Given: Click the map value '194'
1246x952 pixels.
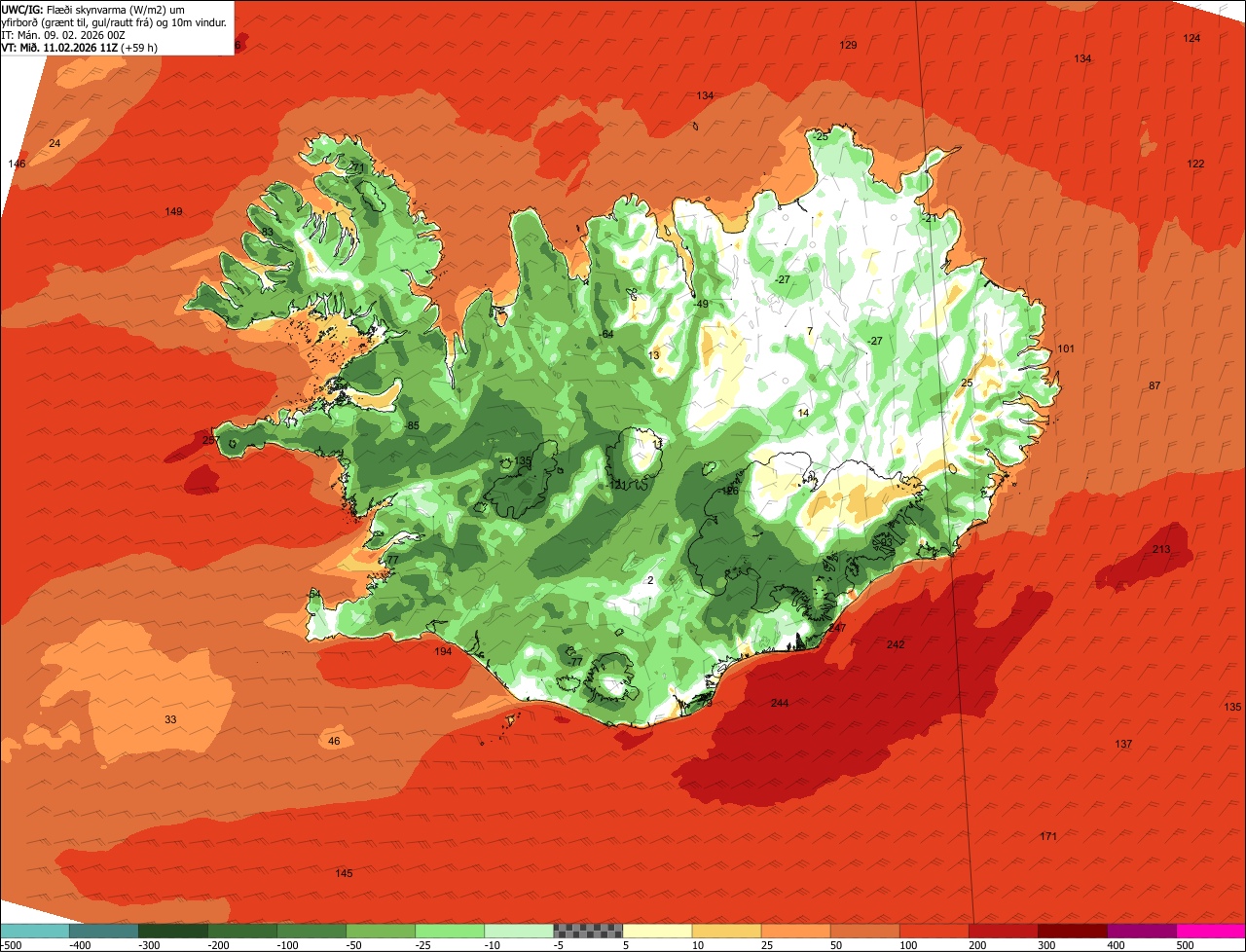Looking at the screenshot, I should coord(444,652).
